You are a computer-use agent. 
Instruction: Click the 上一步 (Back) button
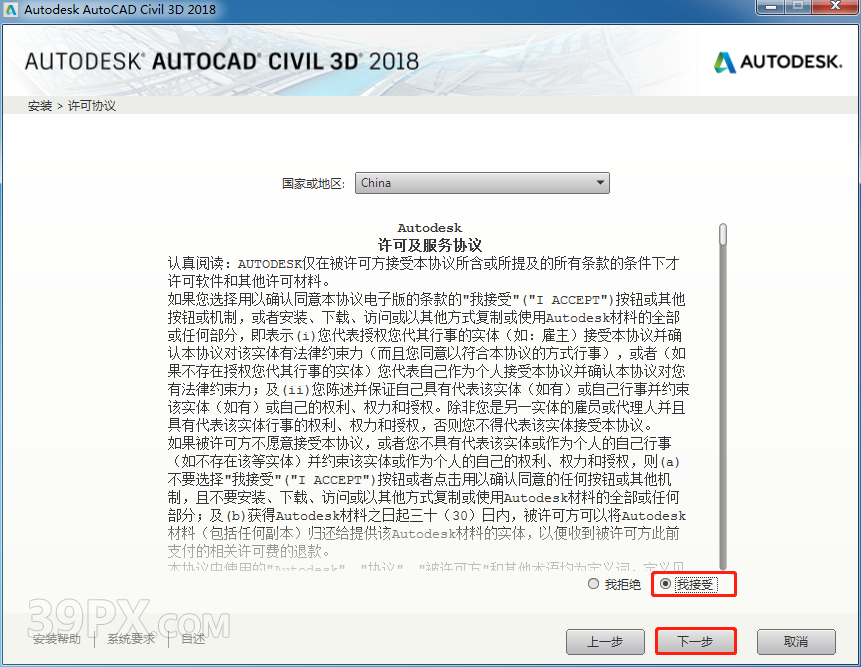[605, 641]
